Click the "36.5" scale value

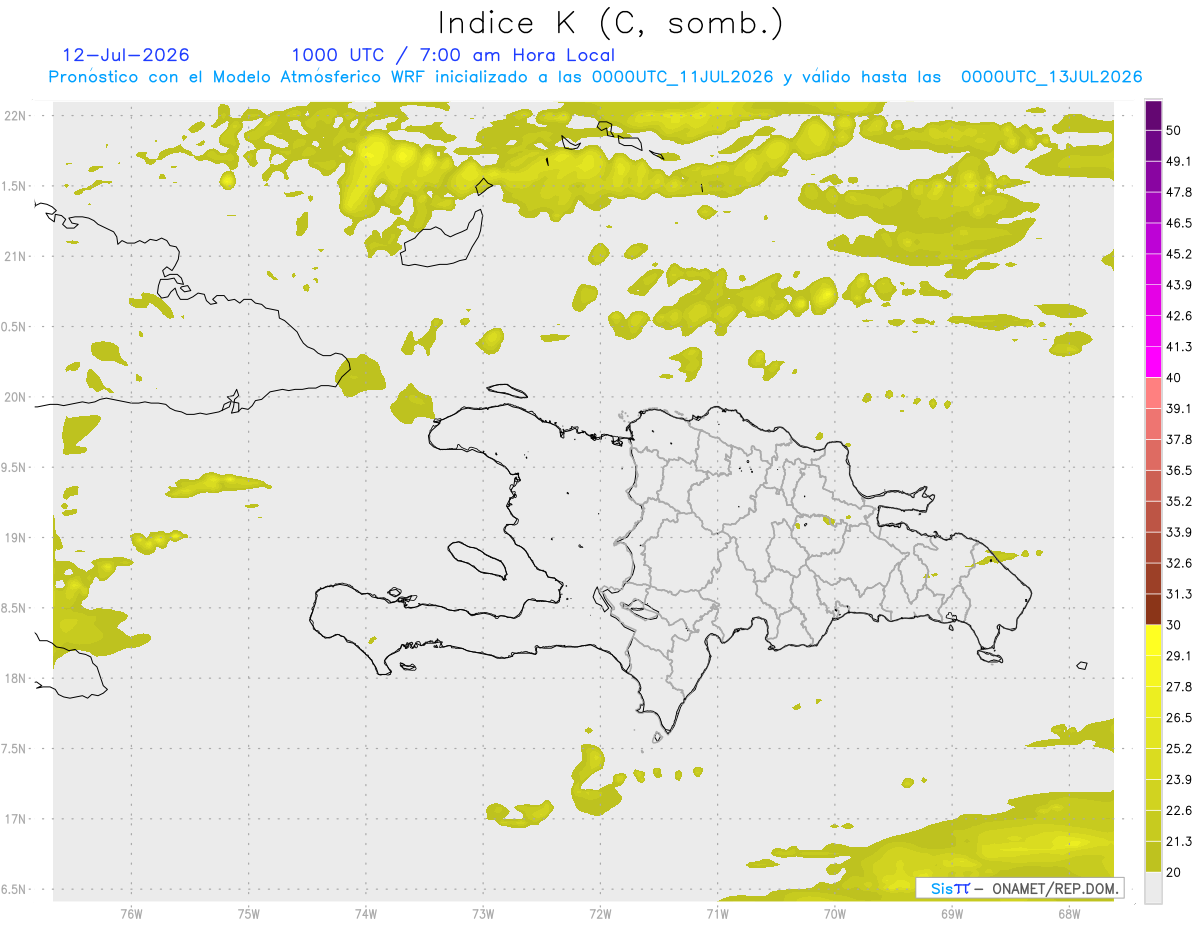[x=1179, y=470]
